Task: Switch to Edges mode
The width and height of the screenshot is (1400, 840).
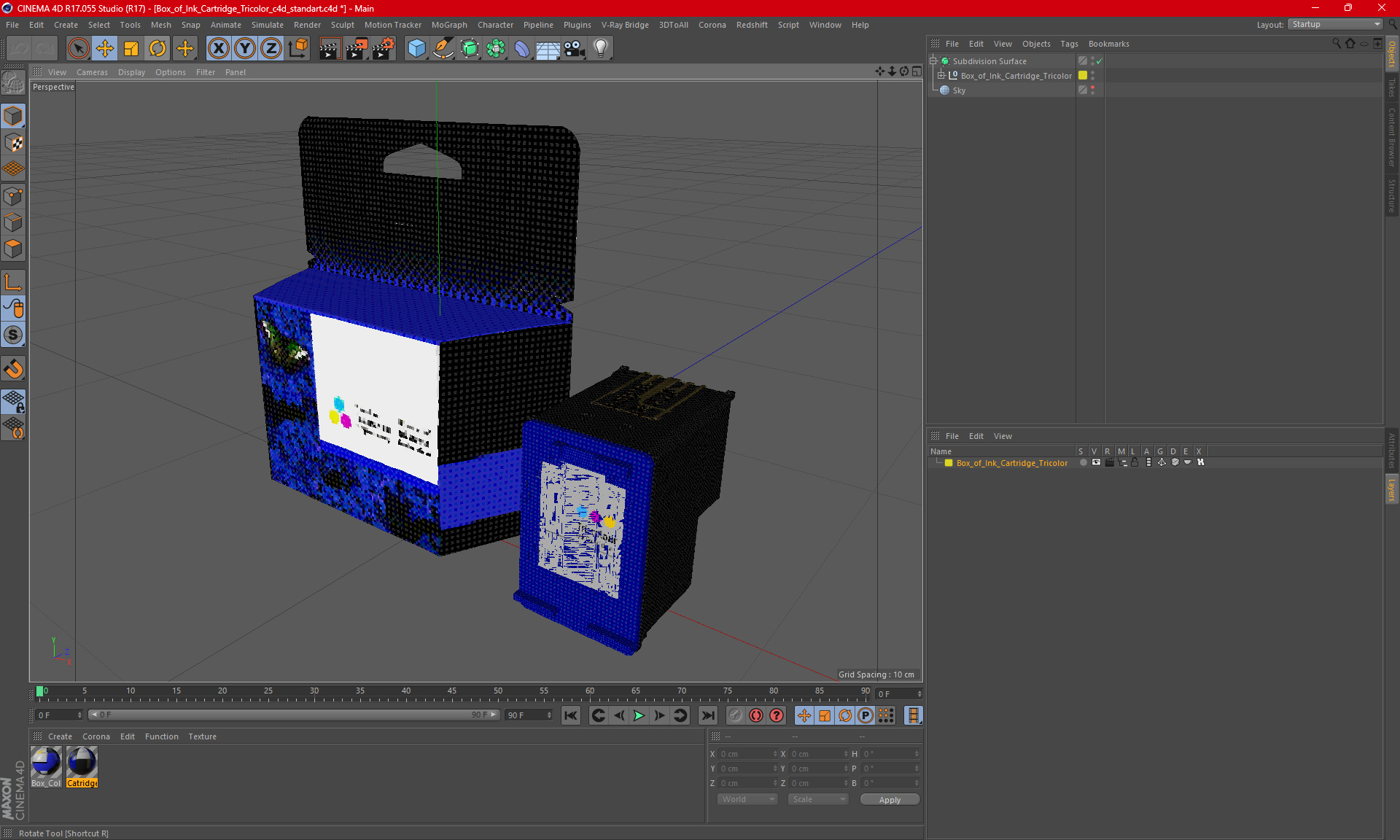Action: (x=13, y=222)
